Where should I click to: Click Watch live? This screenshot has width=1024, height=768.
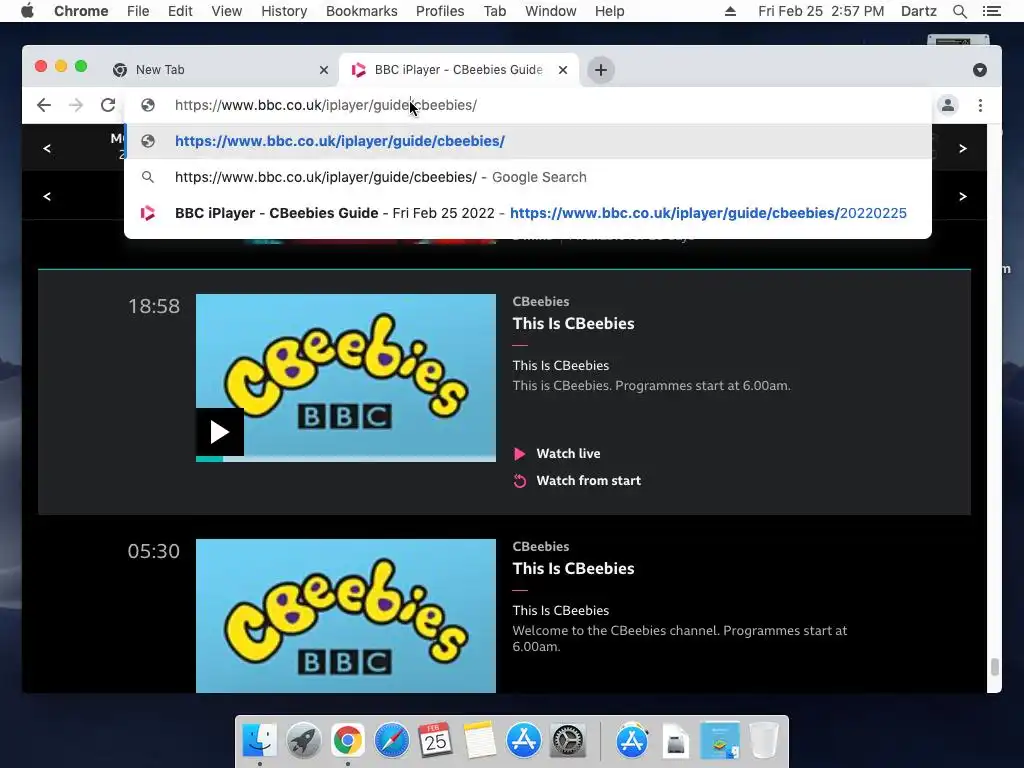coord(568,453)
